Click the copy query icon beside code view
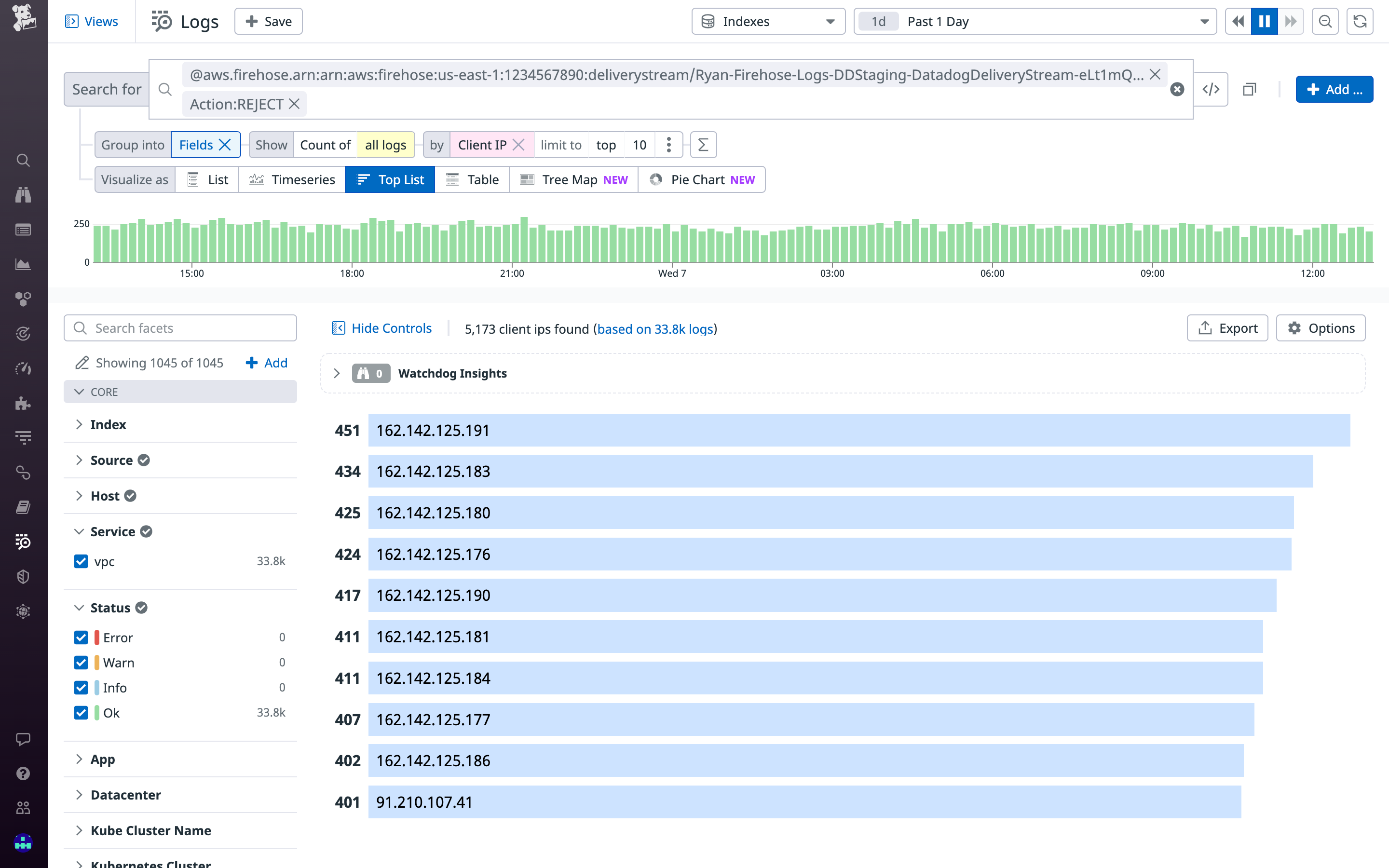1389x868 pixels. click(x=1250, y=89)
